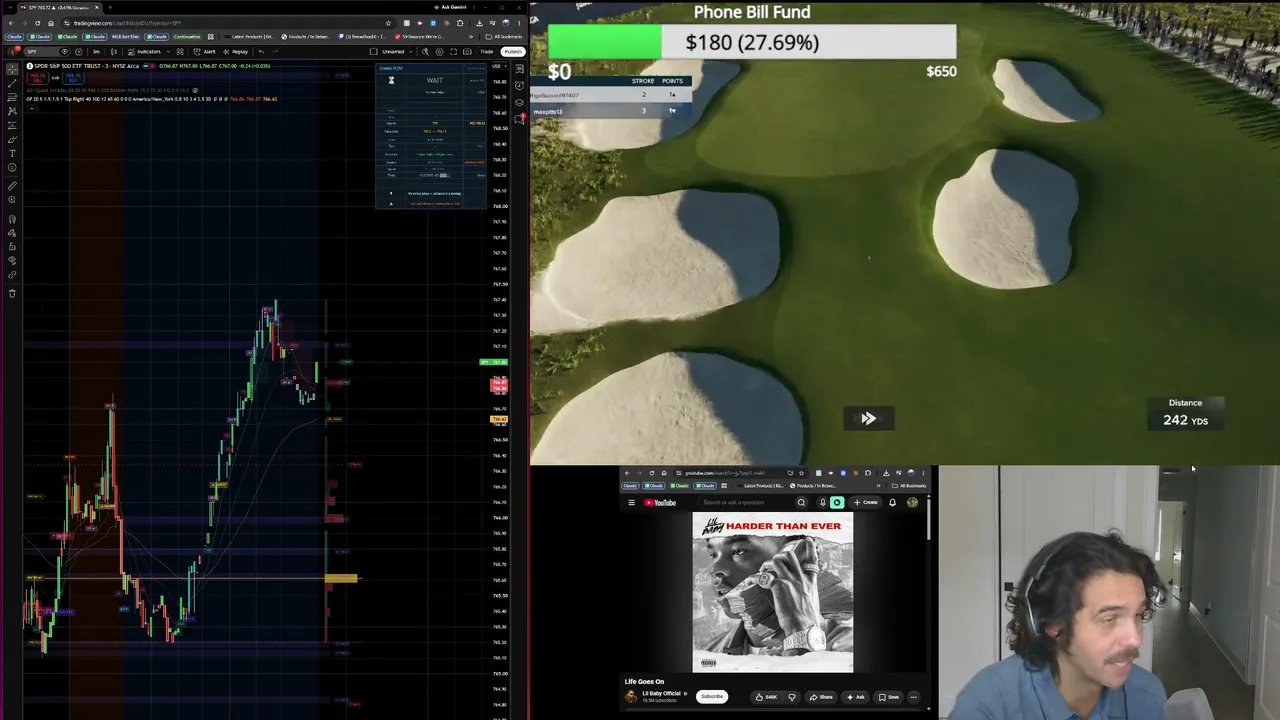The height and width of the screenshot is (720, 1280).
Task: Open the Fibonacci retracement tool
Action: click(12, 97)
